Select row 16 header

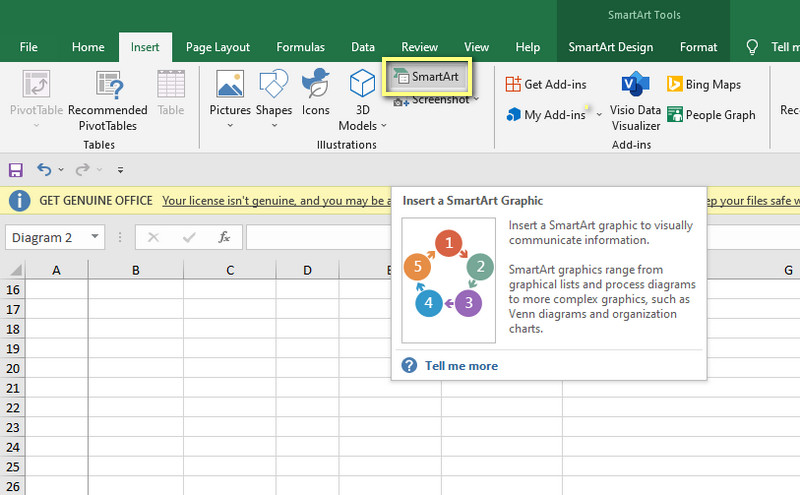point(13,289)
